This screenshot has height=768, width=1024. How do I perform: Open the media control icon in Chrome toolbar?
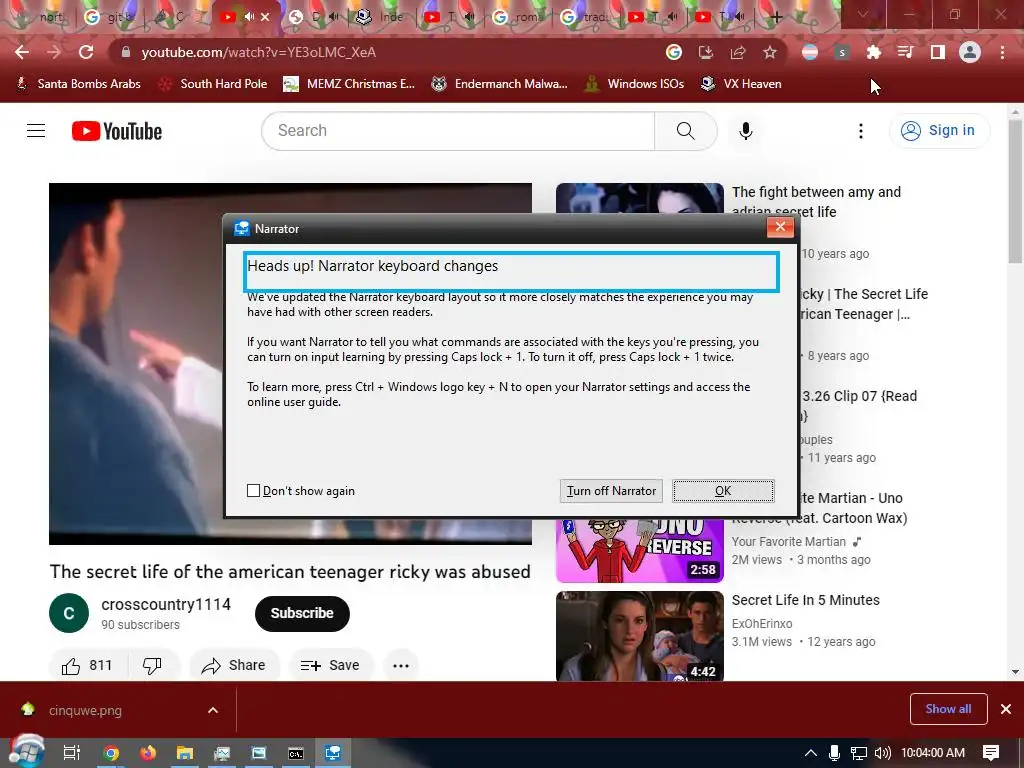906,52
